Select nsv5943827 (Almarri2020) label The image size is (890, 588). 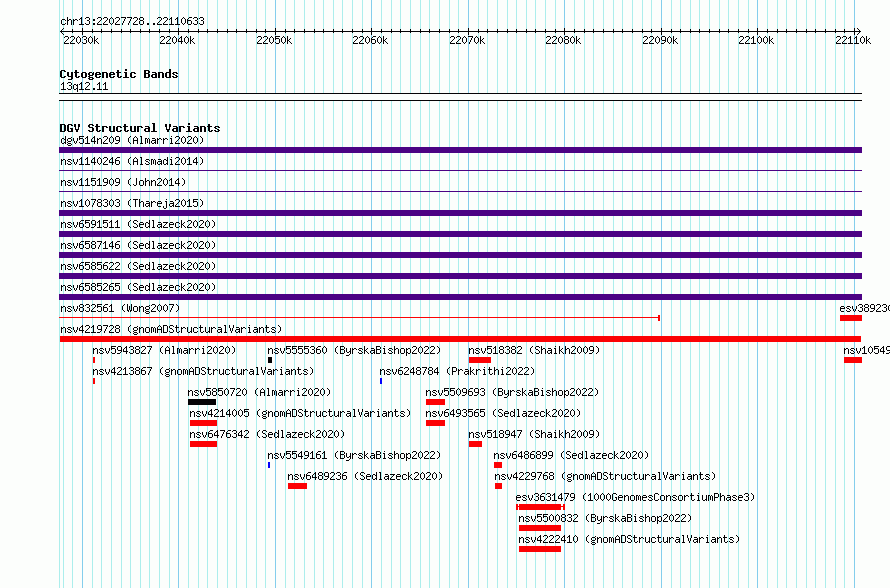pos(164,350)
